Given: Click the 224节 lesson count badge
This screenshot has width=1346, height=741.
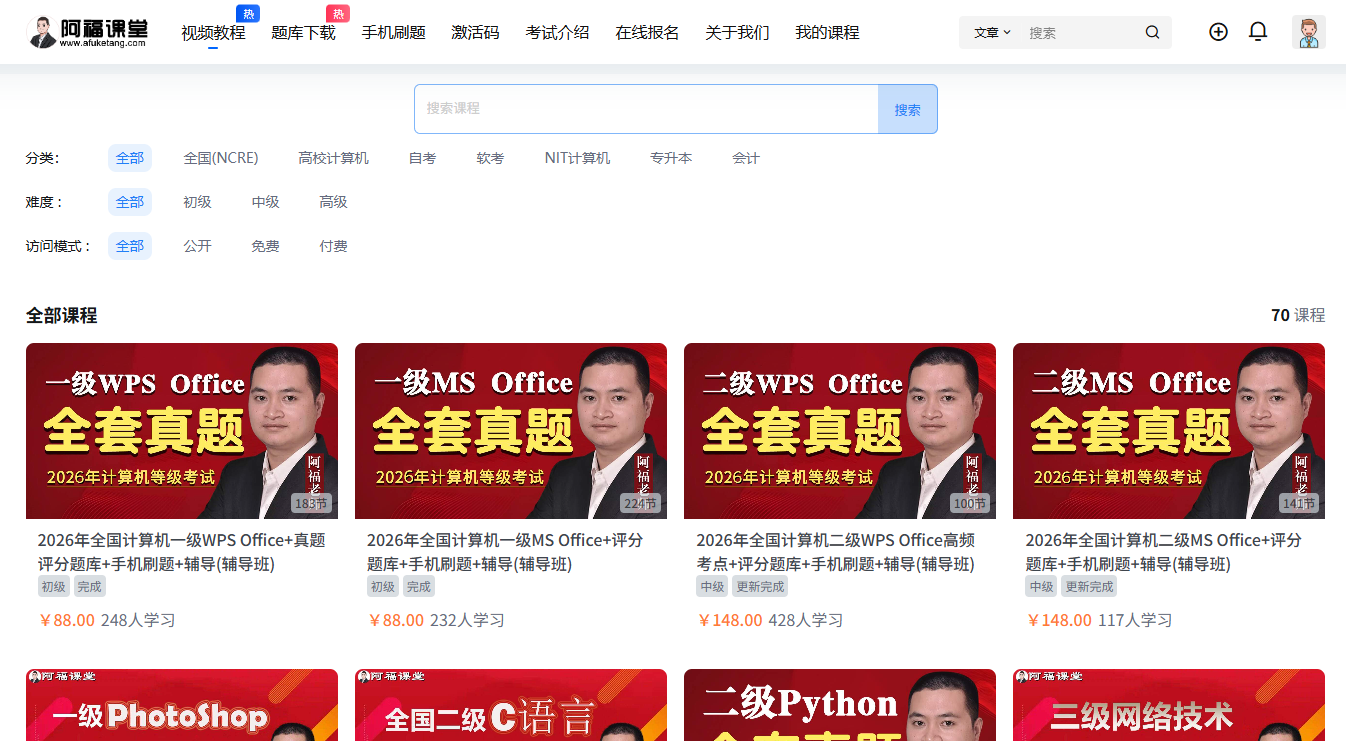Looking at the screenshot, I should [640, 503].
